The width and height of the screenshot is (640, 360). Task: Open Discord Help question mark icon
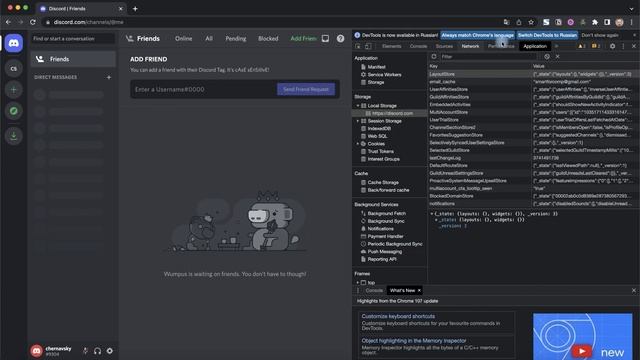click(x=340, y=38)
